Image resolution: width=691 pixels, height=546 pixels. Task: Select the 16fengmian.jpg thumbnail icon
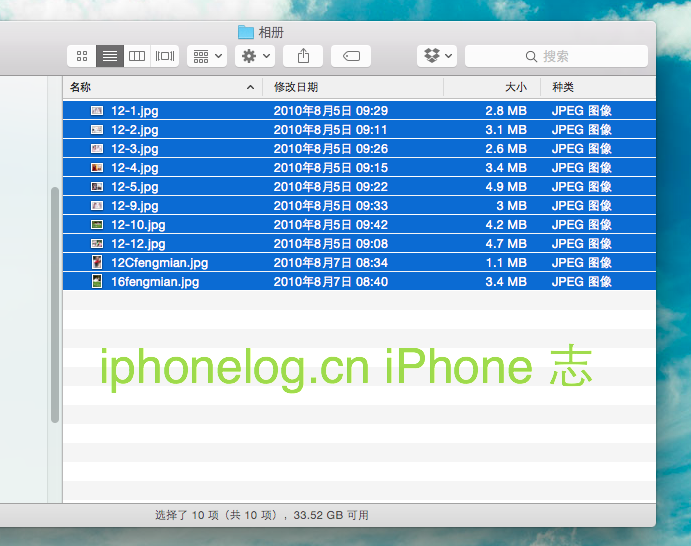tap(97, 281)
